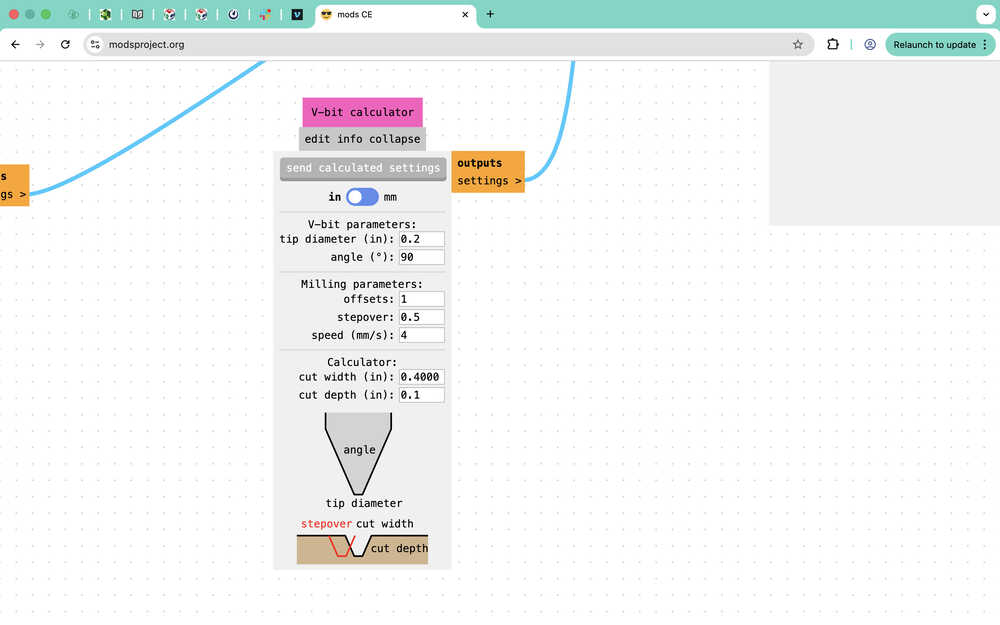1000x625 pixels.
Task: Collapse the V-bit calculator module
Action: click(x=395, y=139)
